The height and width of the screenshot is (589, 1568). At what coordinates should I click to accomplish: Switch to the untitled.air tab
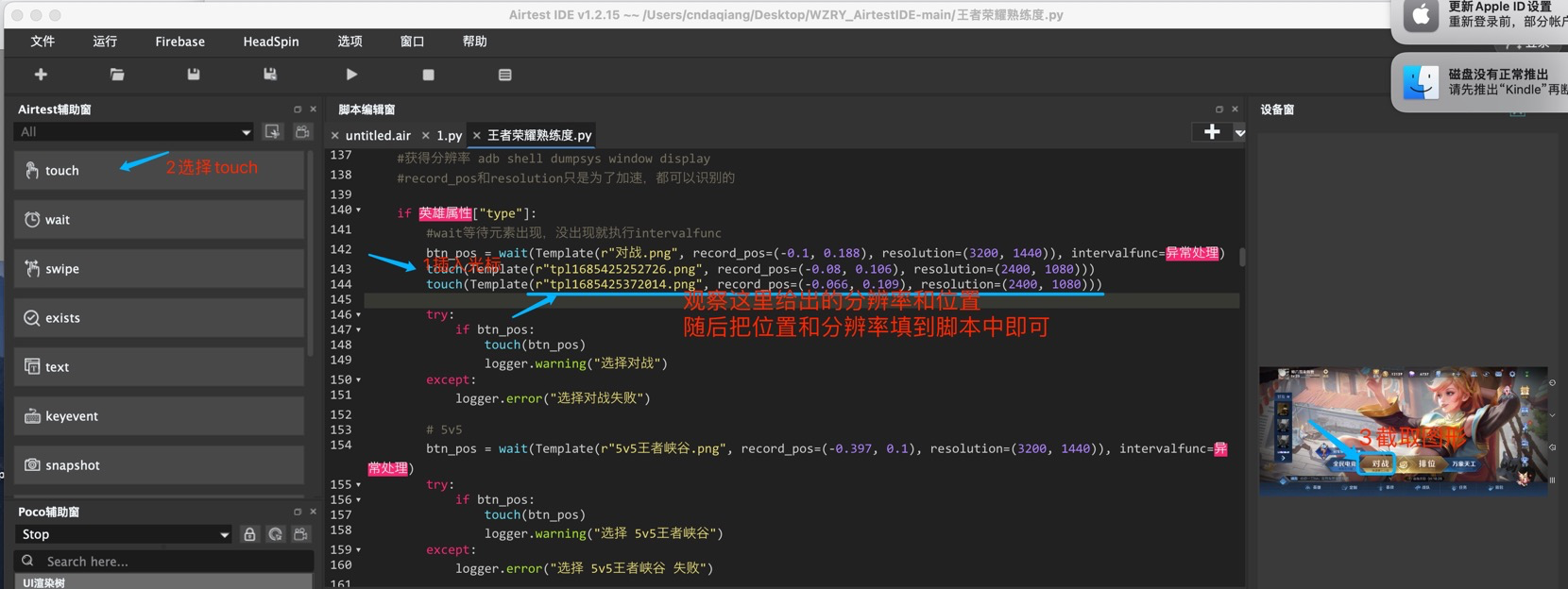(x=378, y=136)
